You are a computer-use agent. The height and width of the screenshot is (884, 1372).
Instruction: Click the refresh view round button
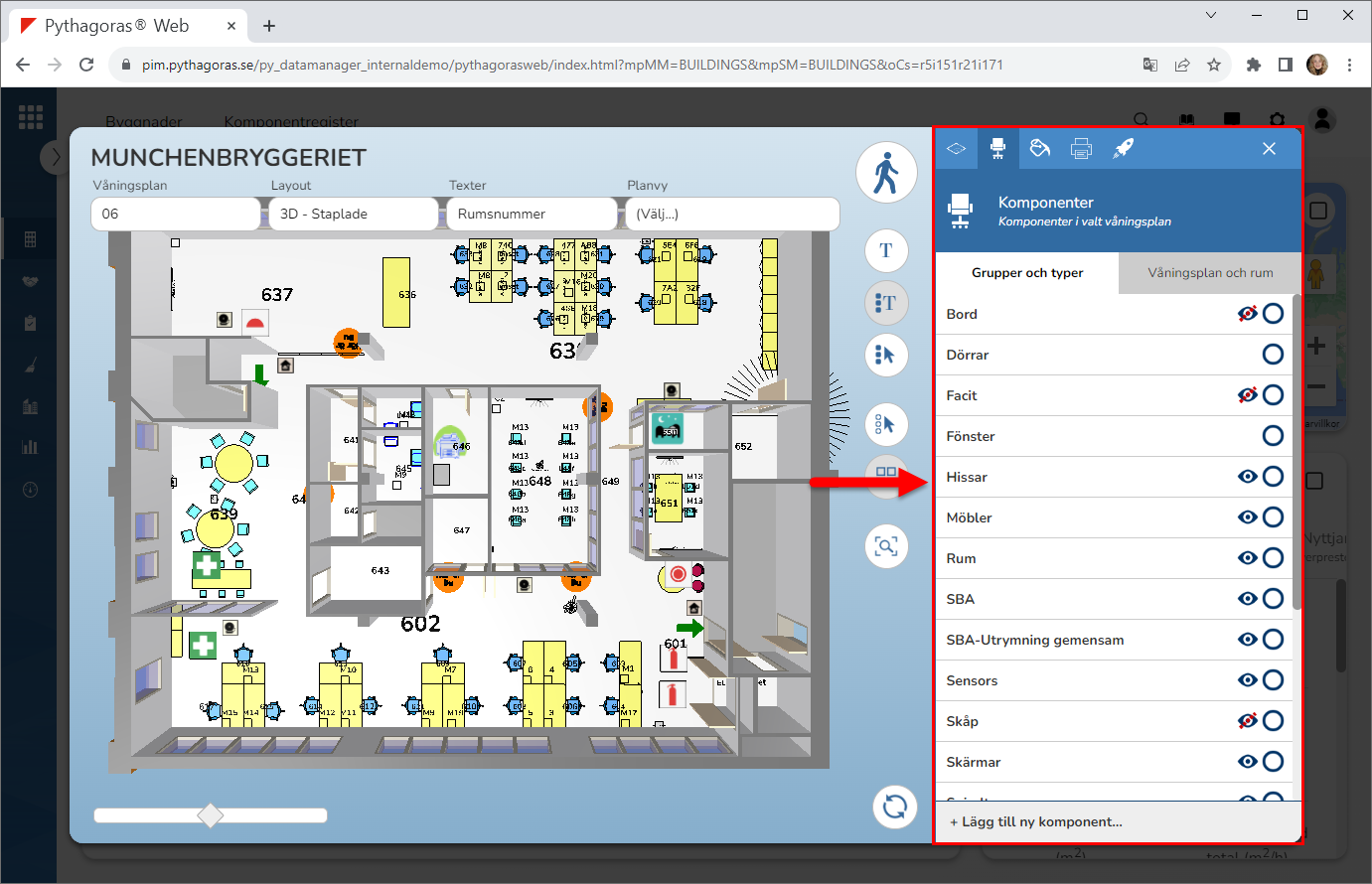894,806
